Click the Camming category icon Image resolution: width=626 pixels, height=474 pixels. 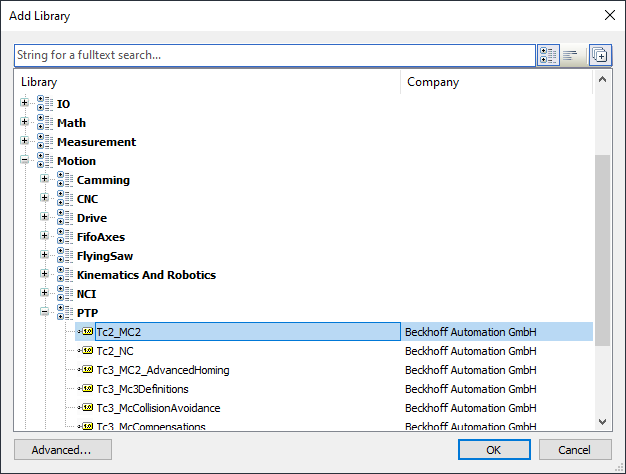point(65,179)
